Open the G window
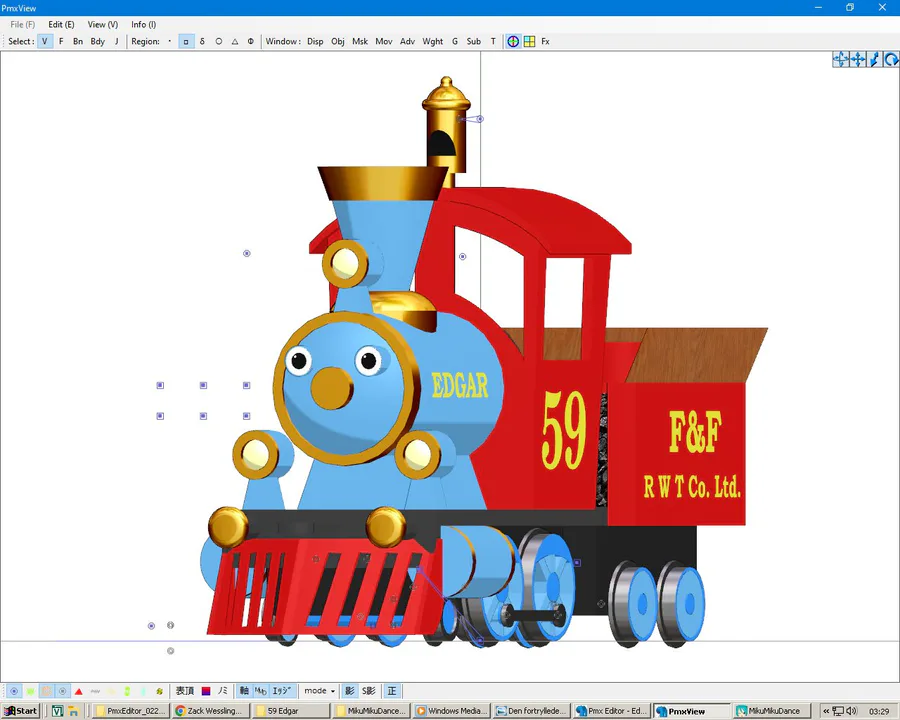The width and height of the screenshot is (900, 720). tap(455, 41)
